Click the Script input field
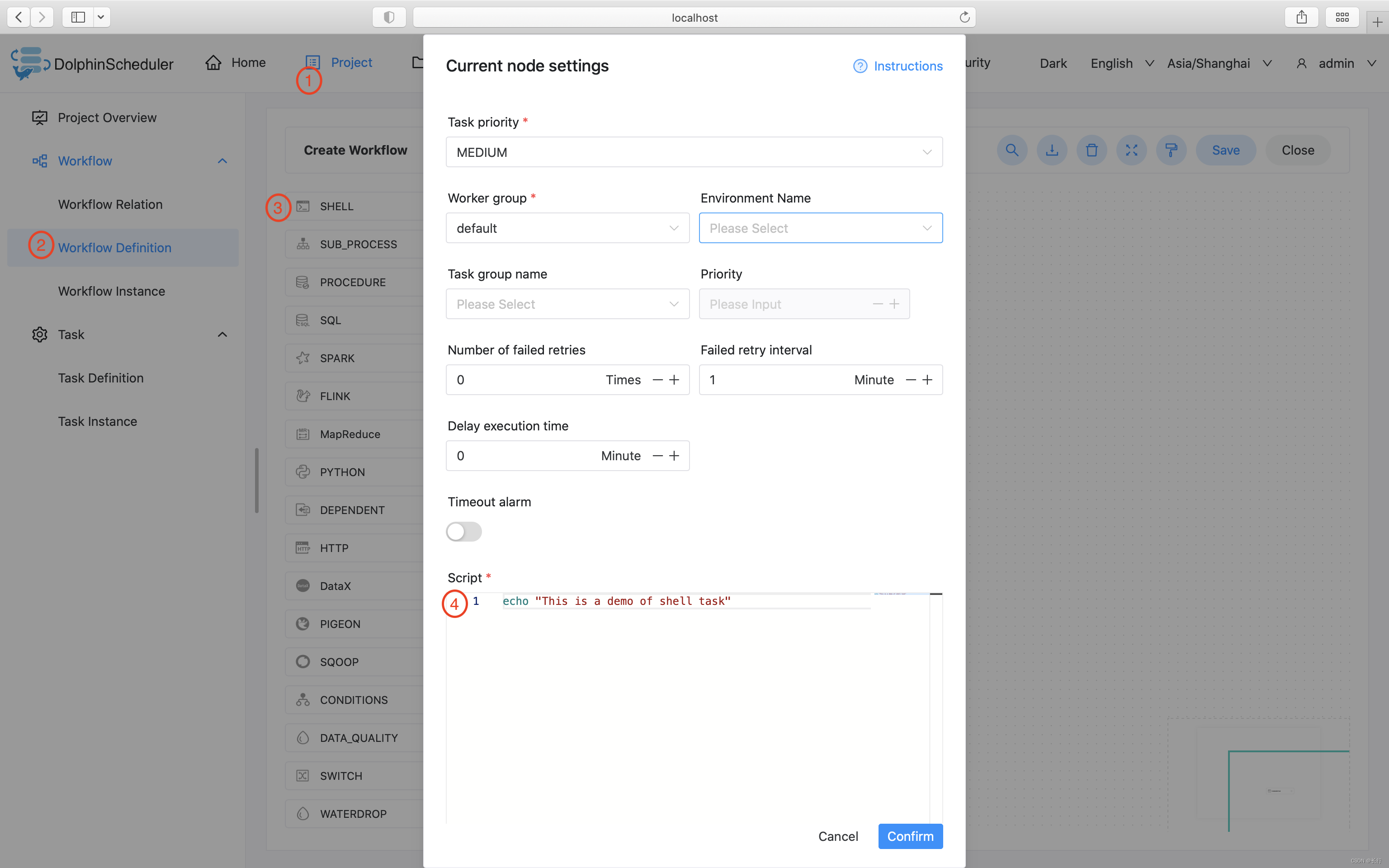The height and width of the screenshot is (868, 1389). pos(694,700)
